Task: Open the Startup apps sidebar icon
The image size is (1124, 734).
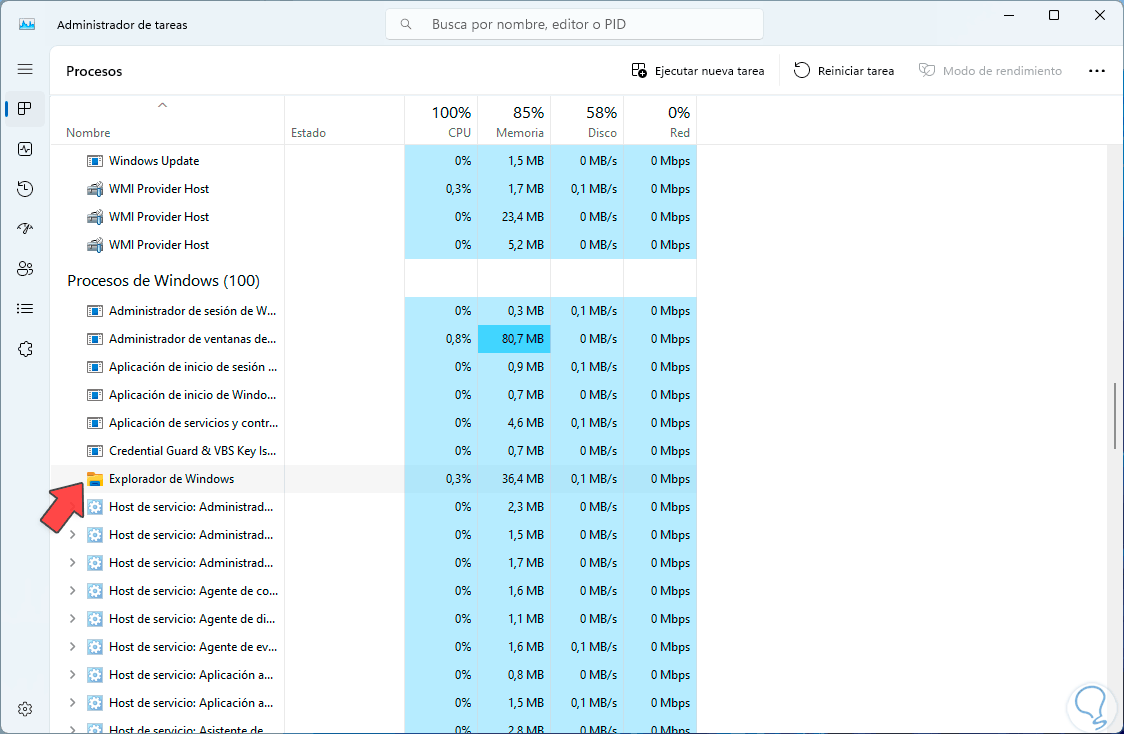Action: pyautogui.click(x=25, y=229)
